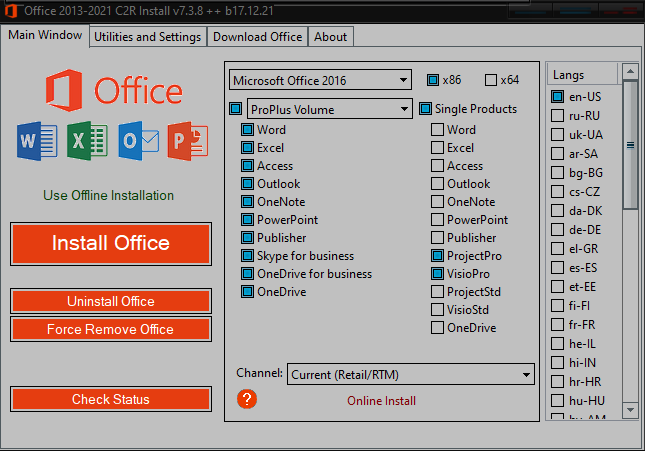Check the ar-SA language
The width and height of the screenshot is (645, 451).
[557, 153]
